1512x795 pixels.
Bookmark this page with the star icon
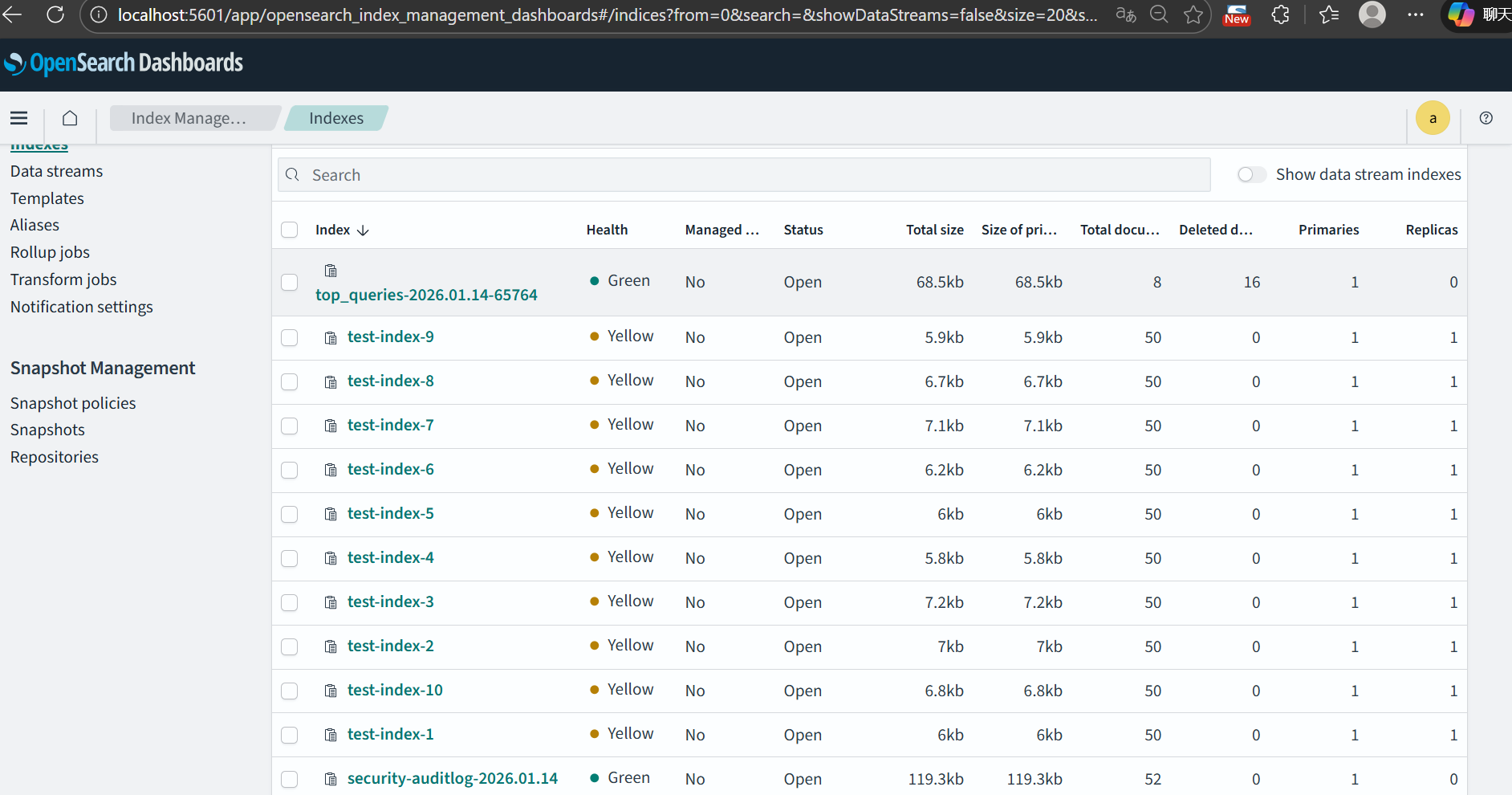1193,14
